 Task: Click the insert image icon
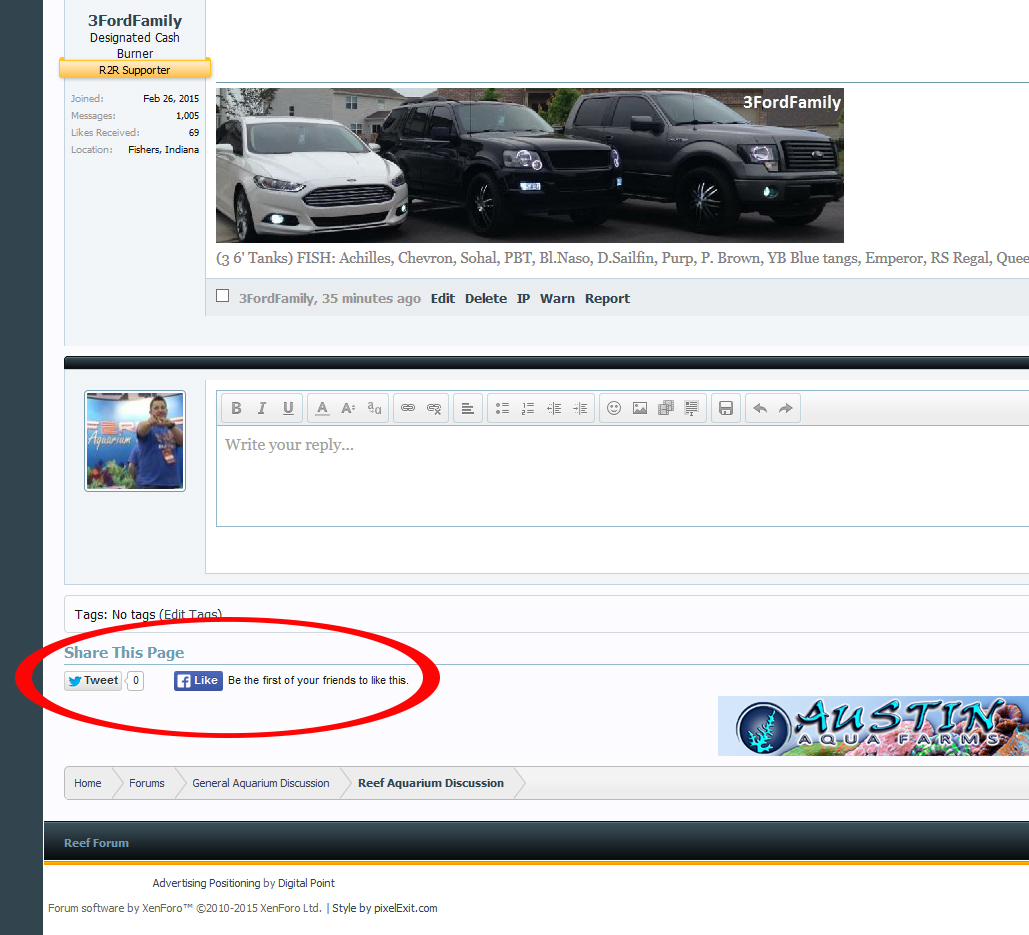coord(640,408)
